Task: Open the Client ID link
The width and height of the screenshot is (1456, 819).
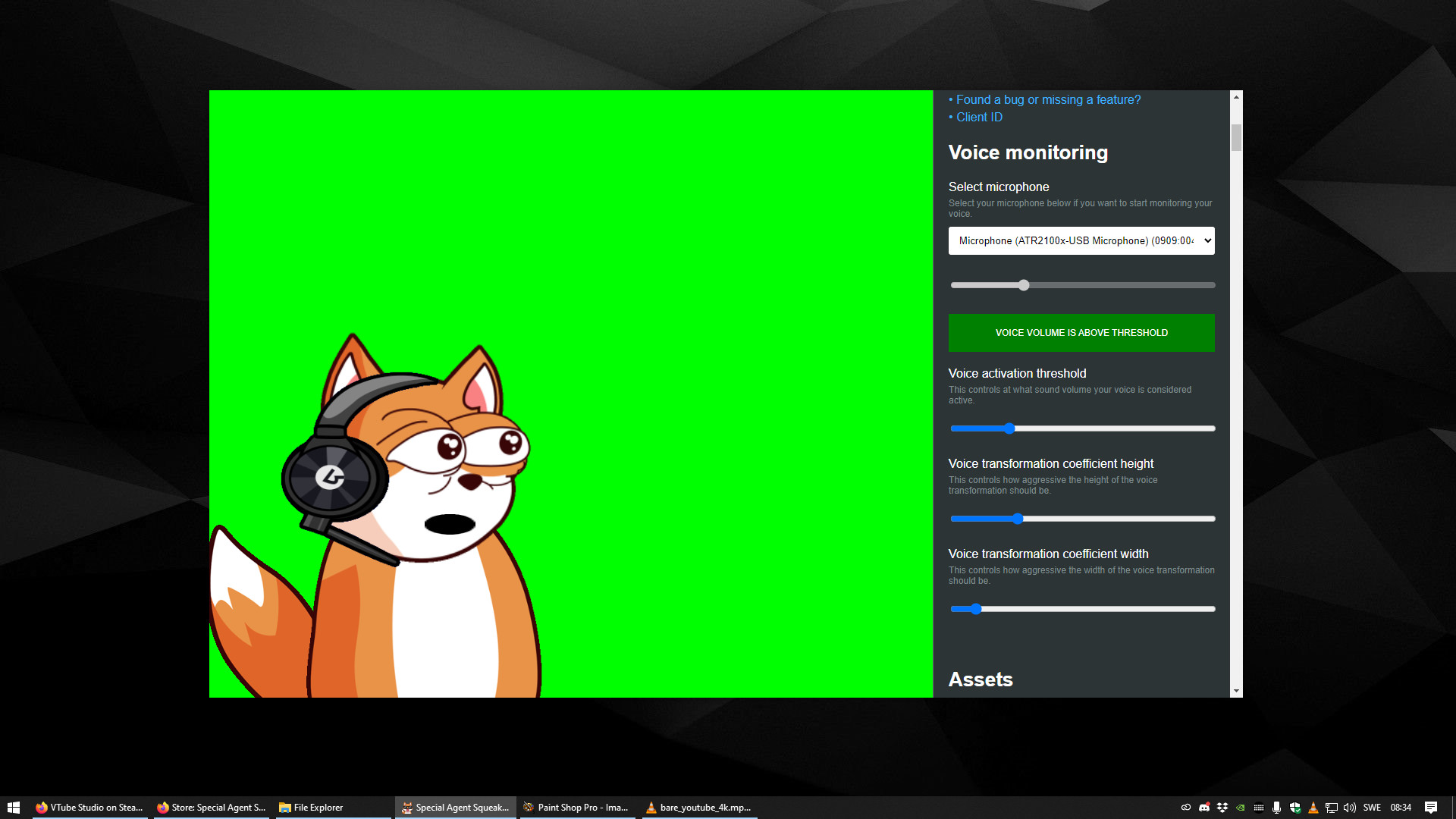Action: 978,117
